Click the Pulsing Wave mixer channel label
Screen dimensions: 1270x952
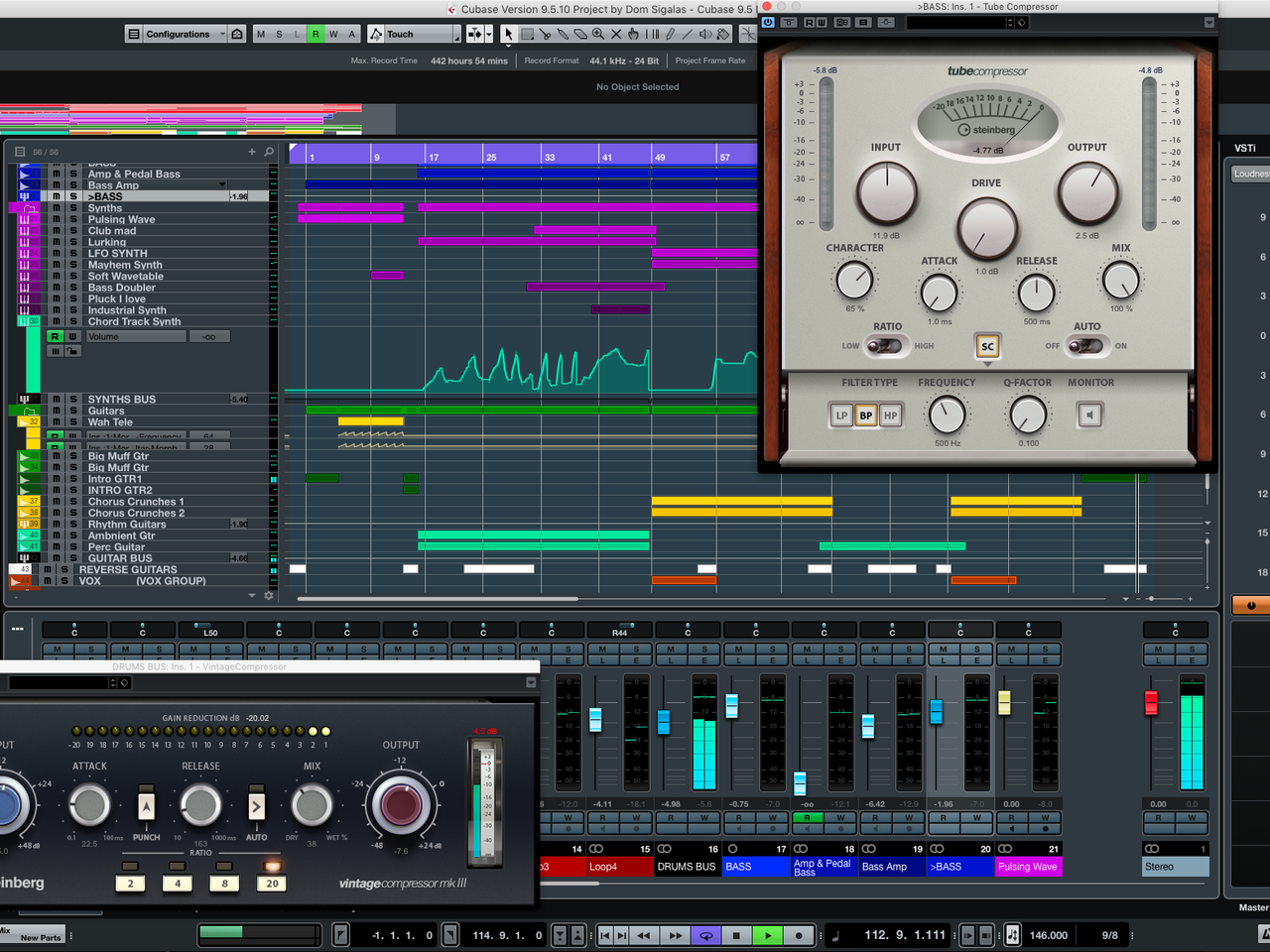(1028, 867)
